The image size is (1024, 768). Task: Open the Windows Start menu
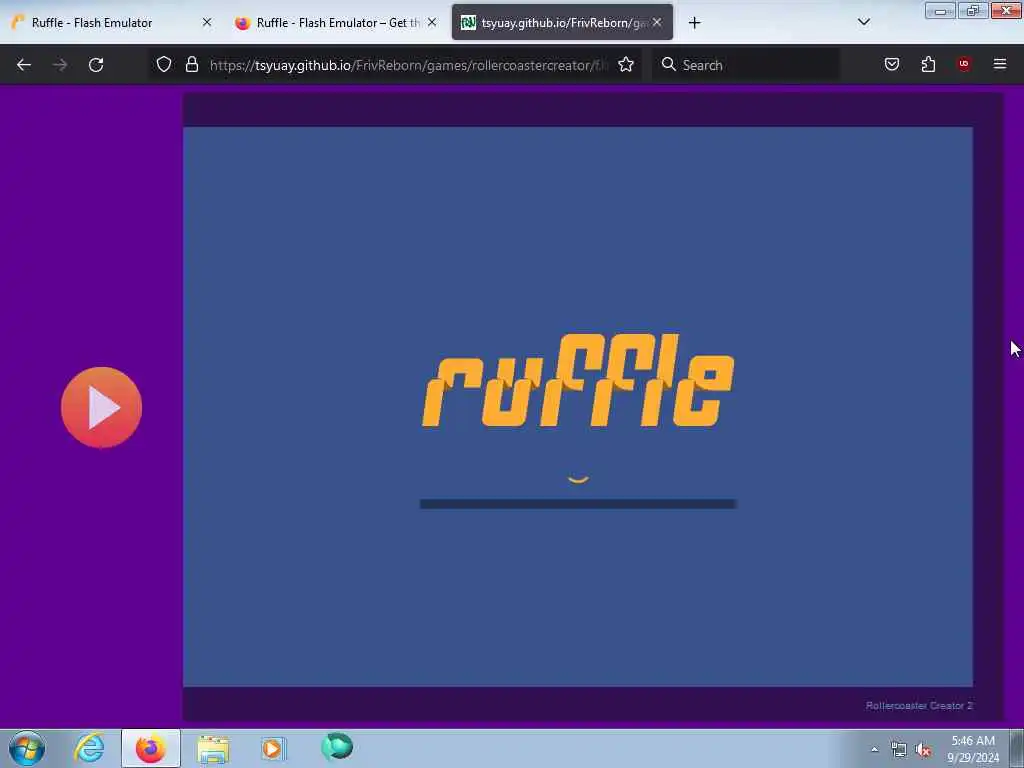pyautogui.click(x=27, y=748)
